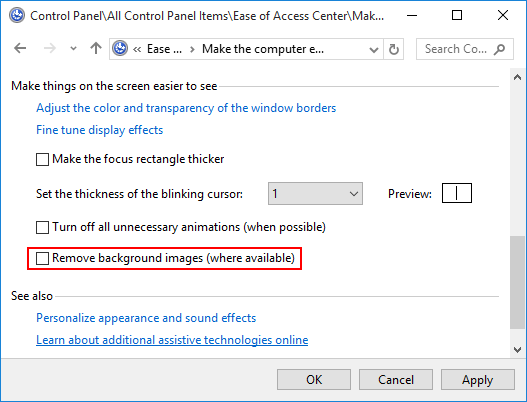
Task: Check Turn off all unnecessary animations
Action: pyautogui.click(x=42, y=227)
